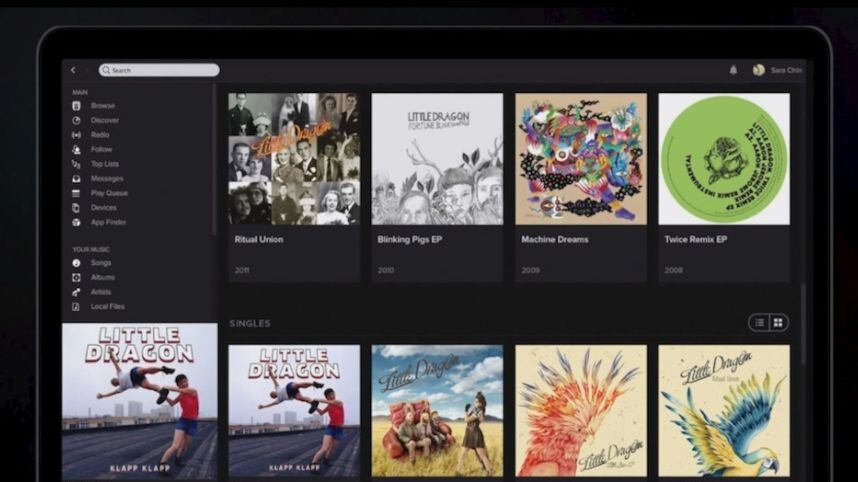Open the Devices sidebar icon
Viewport: 858px width, 482px height.
click(x=76, y=208)
